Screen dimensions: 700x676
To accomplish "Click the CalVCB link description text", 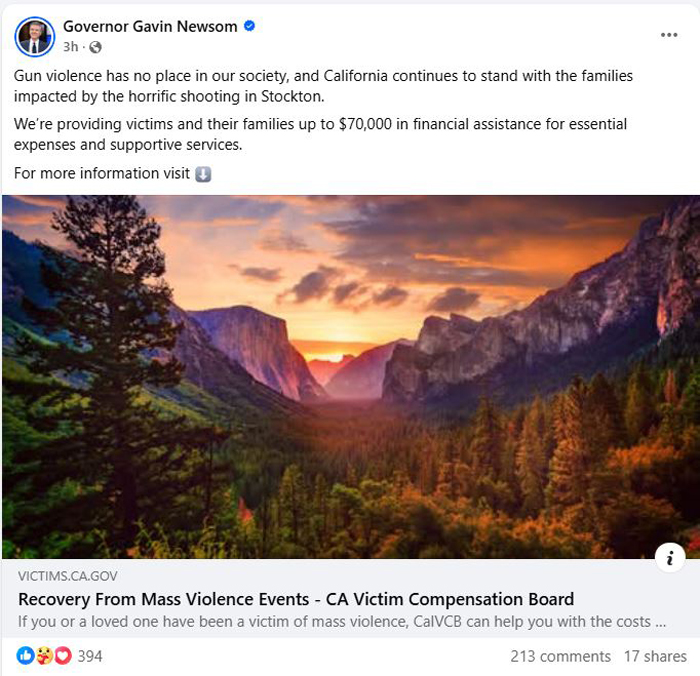I will pyautogui.click(x=342, y=621).
